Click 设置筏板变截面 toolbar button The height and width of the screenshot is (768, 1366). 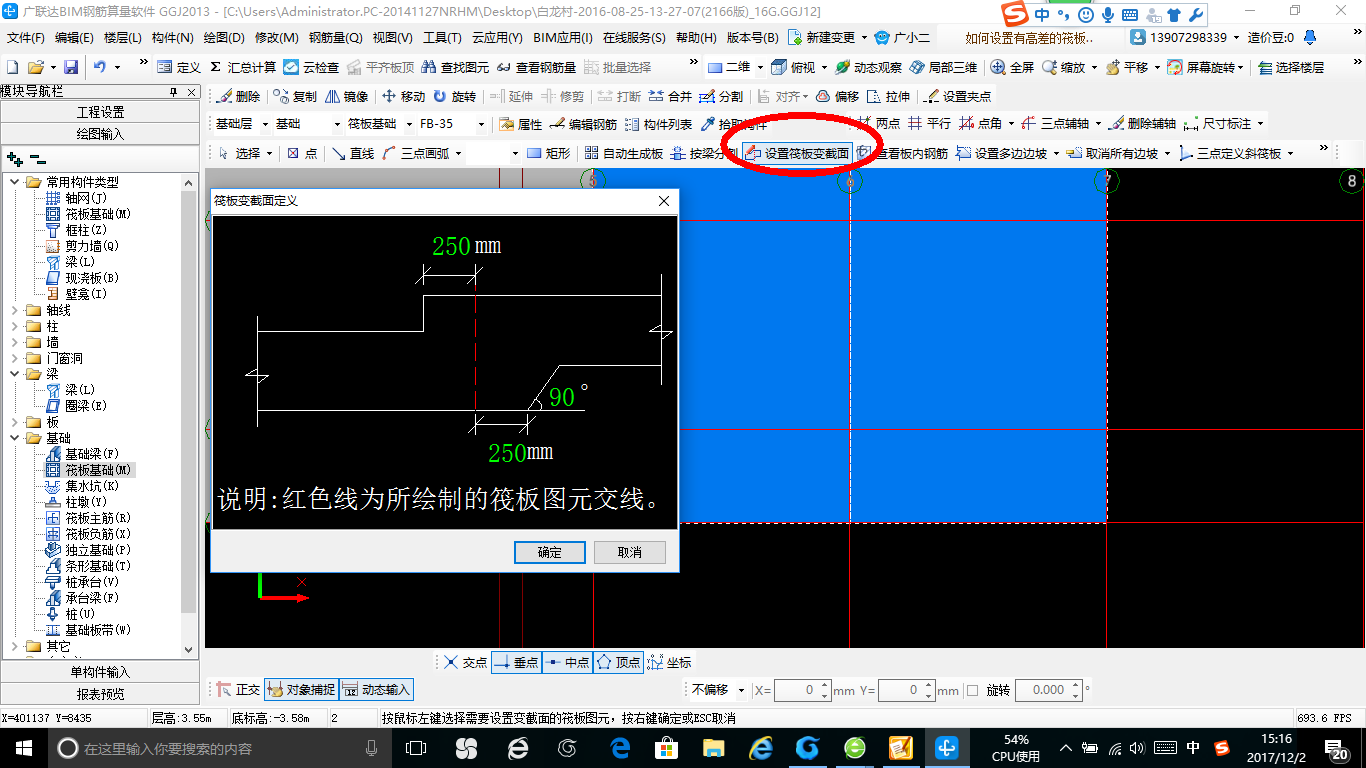tap(797, 153)
